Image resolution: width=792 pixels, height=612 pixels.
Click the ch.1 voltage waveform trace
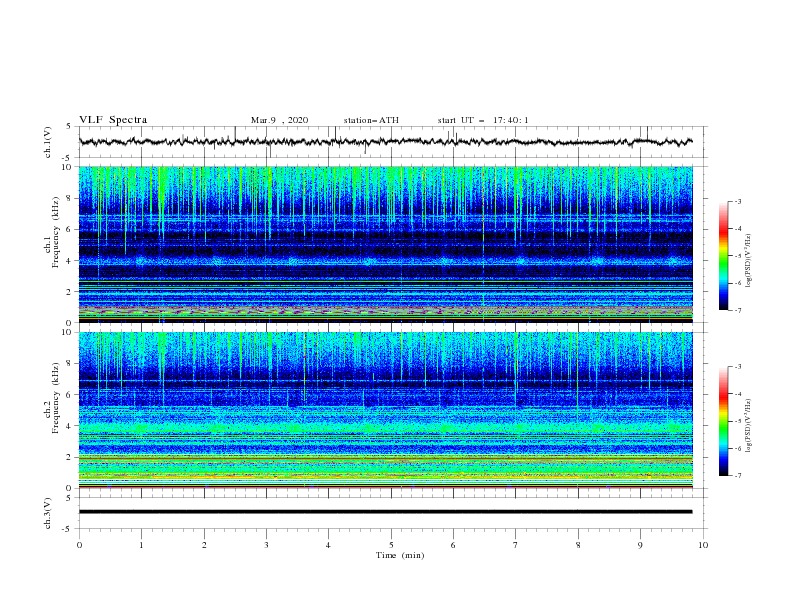[385, 142]
